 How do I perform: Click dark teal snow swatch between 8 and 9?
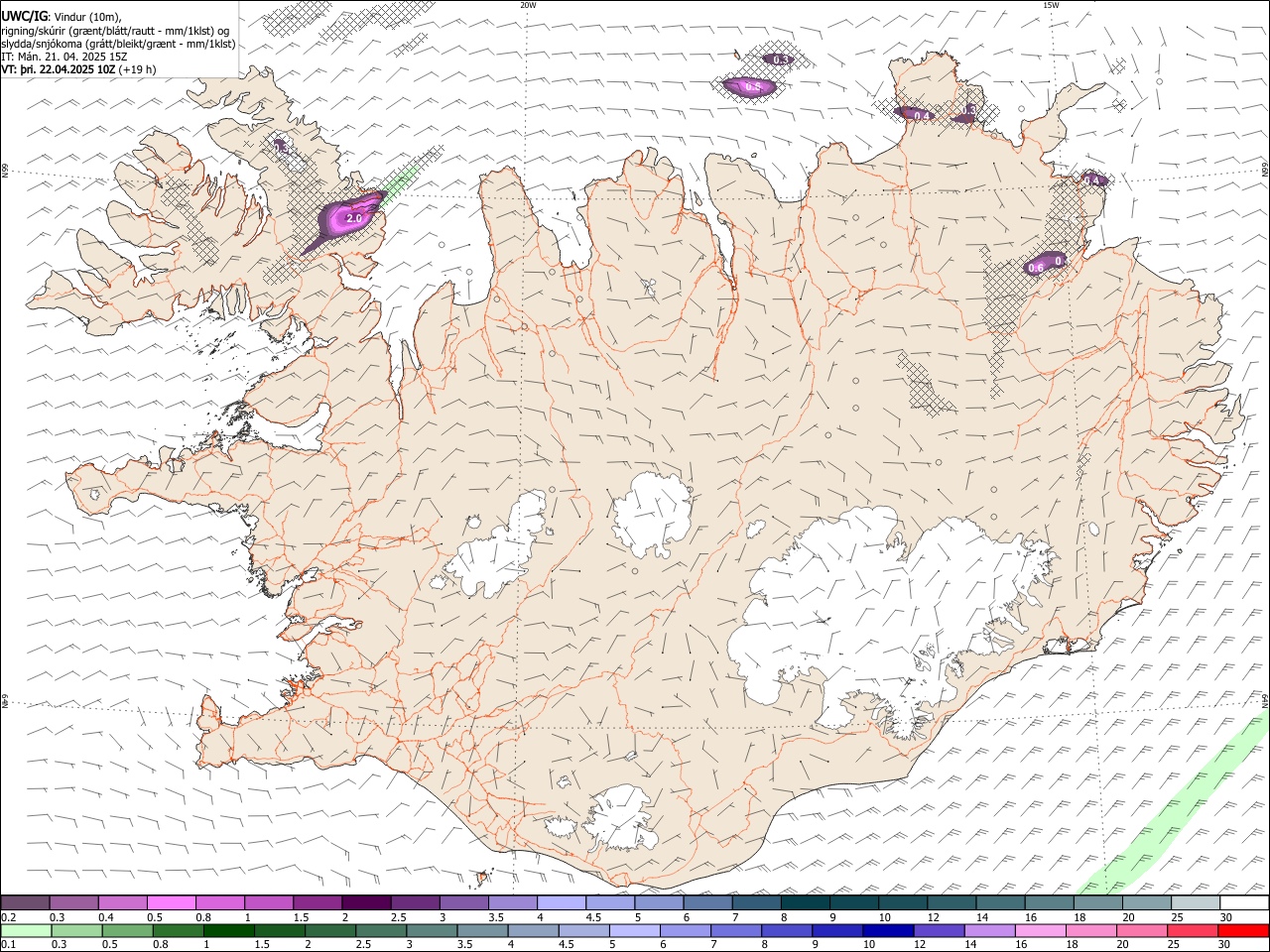[x=805, y=902]
